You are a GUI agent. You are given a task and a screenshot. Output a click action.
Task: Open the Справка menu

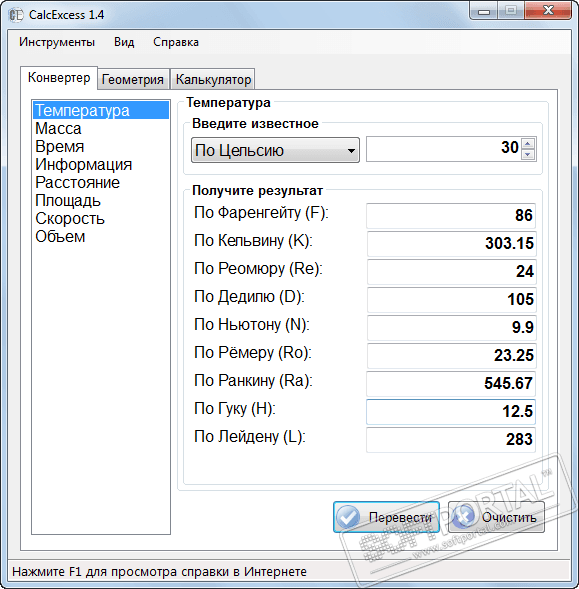[176, 42]
